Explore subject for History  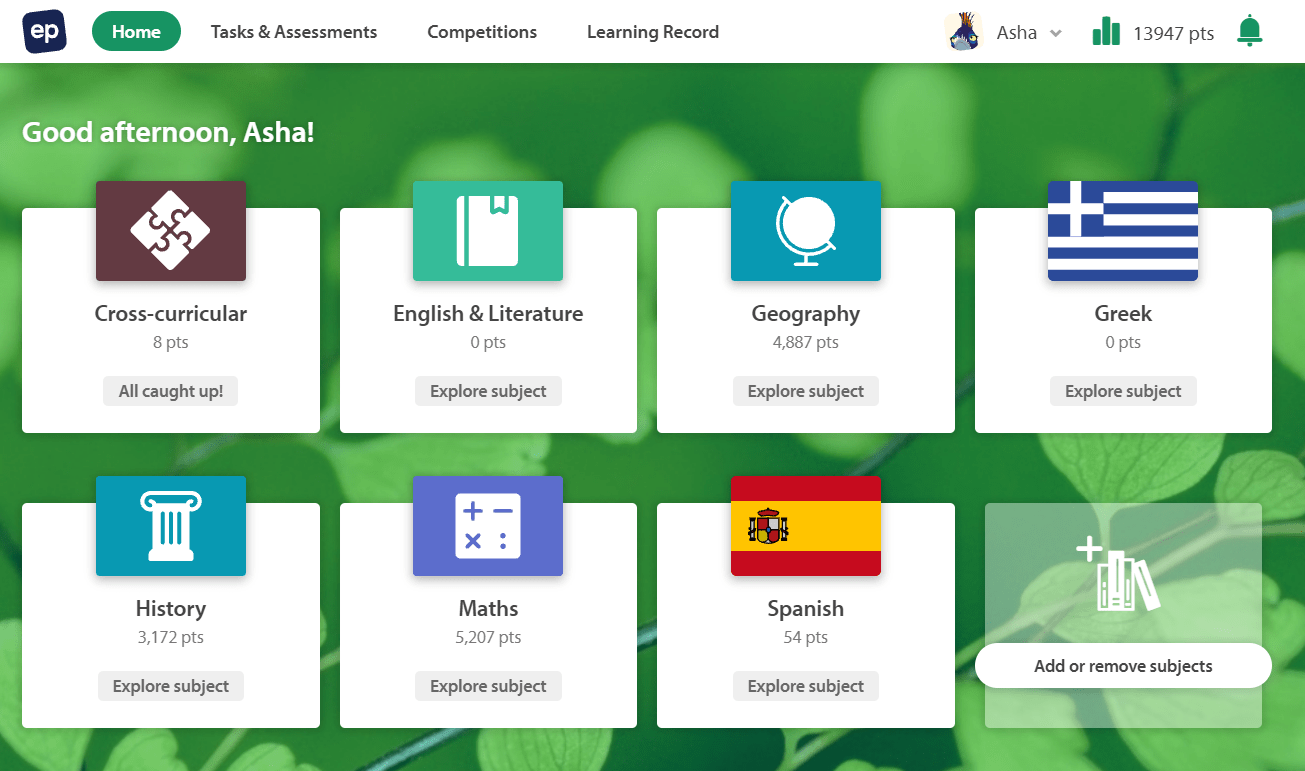171,686
